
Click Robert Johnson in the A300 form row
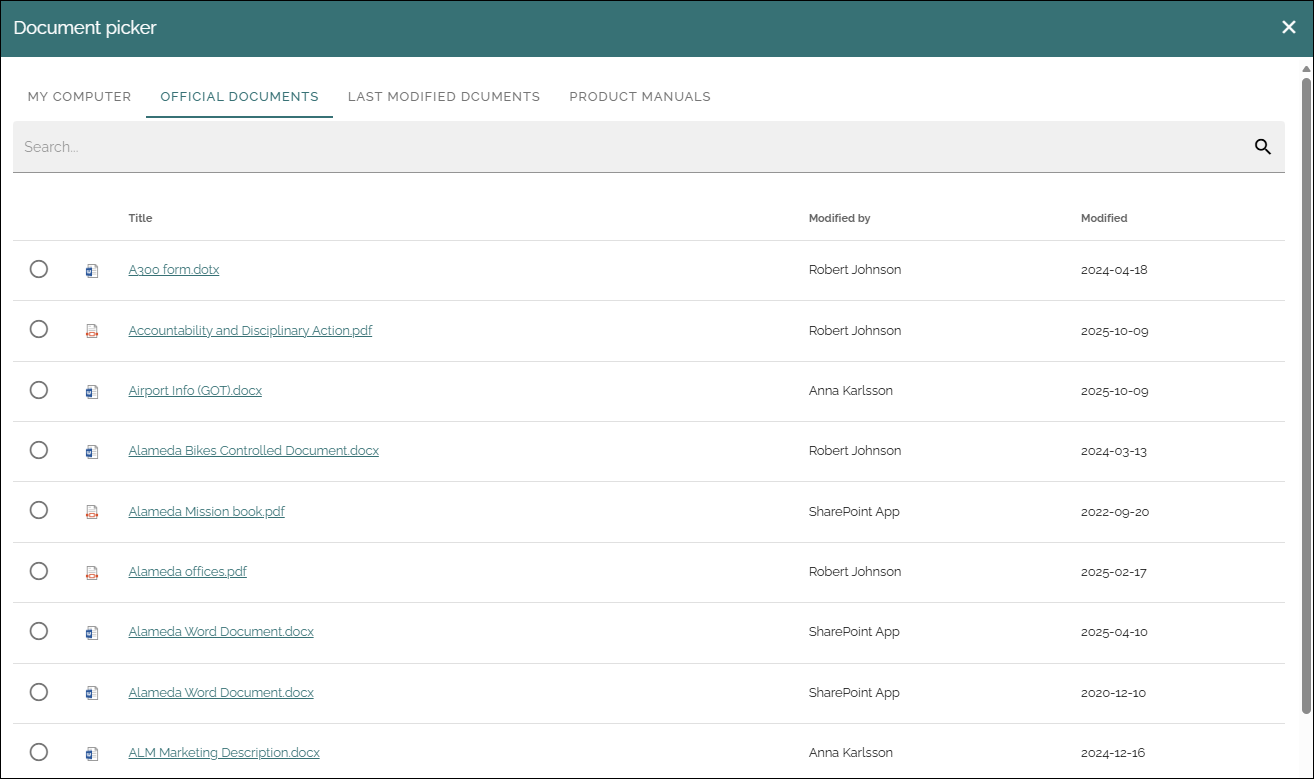(x=855, y=270)
